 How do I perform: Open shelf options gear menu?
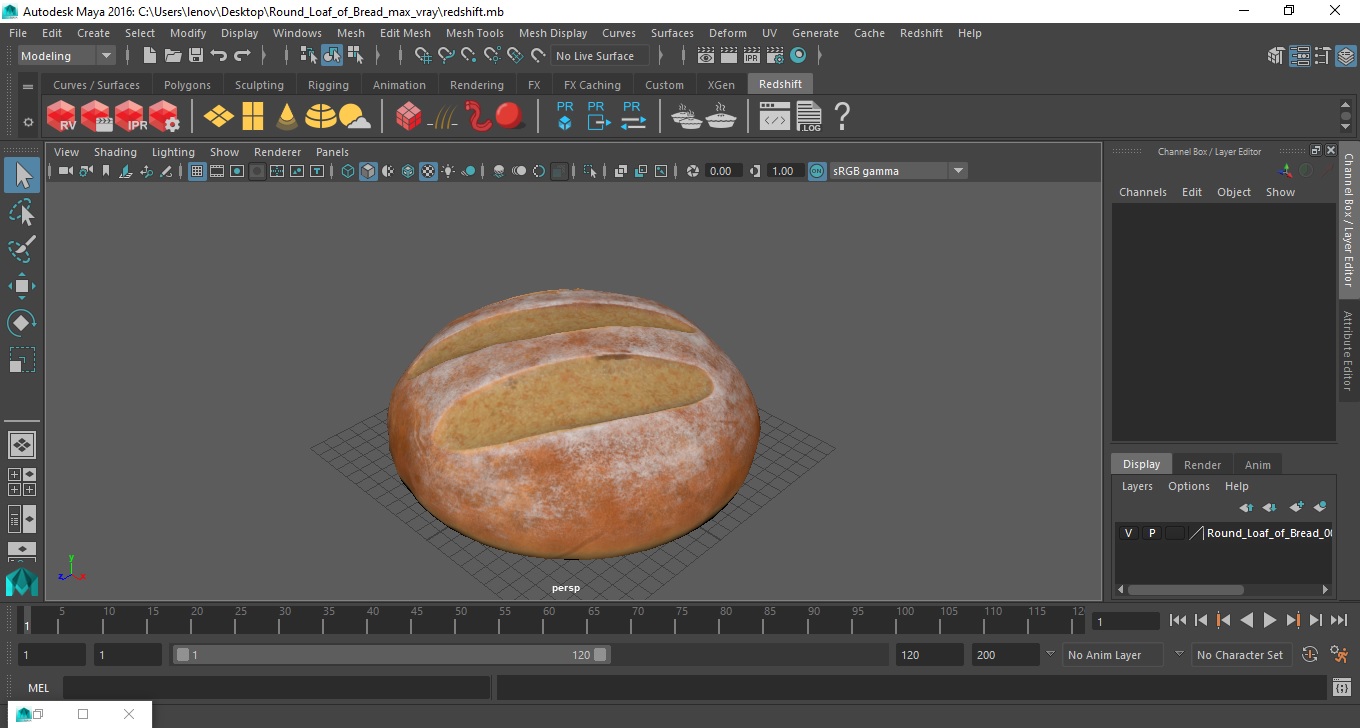(28, 122)
